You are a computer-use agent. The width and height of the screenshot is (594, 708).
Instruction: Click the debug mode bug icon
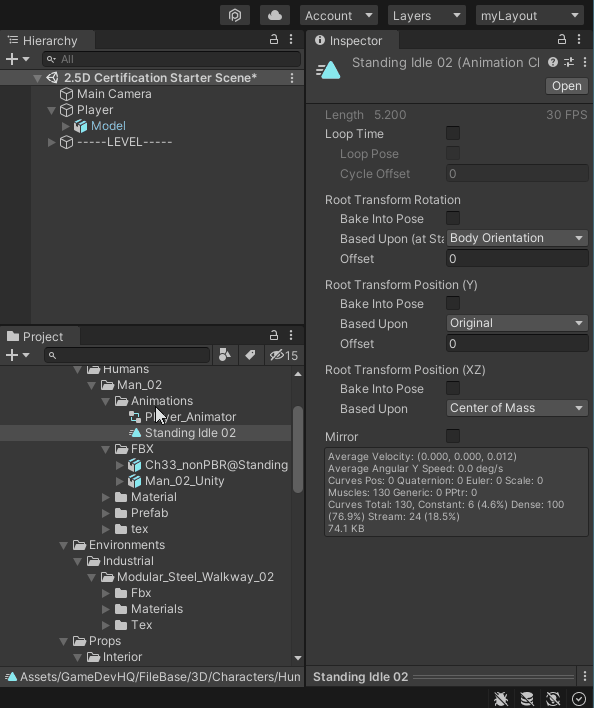coord(501,699)
